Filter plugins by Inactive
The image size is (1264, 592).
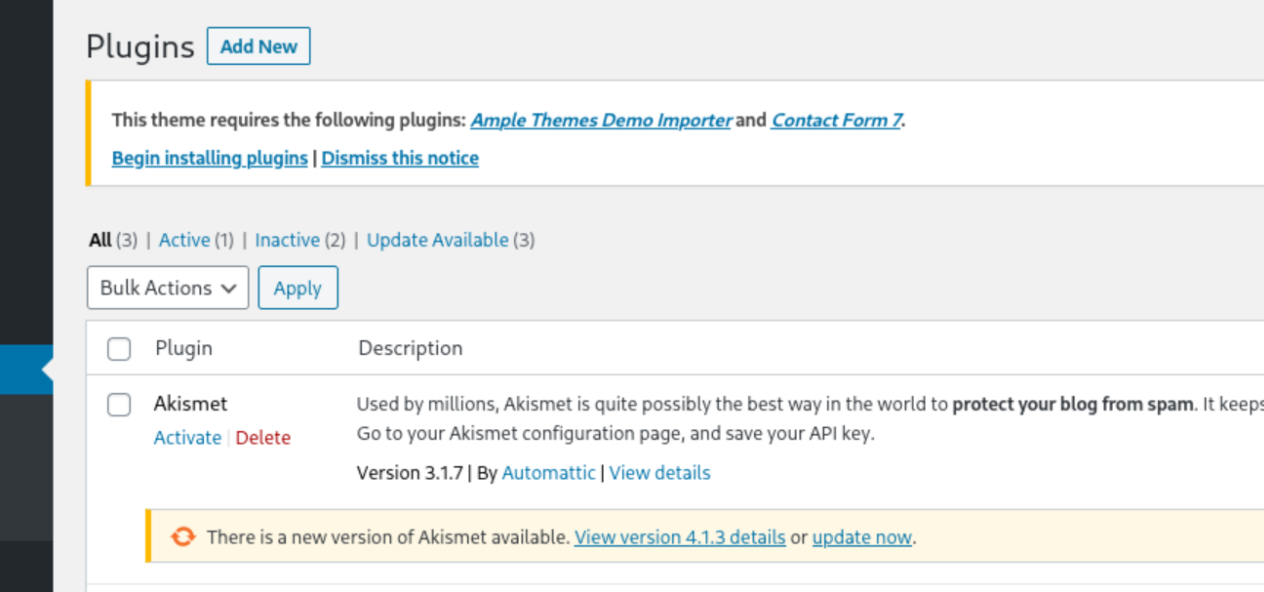coord(287,240)
